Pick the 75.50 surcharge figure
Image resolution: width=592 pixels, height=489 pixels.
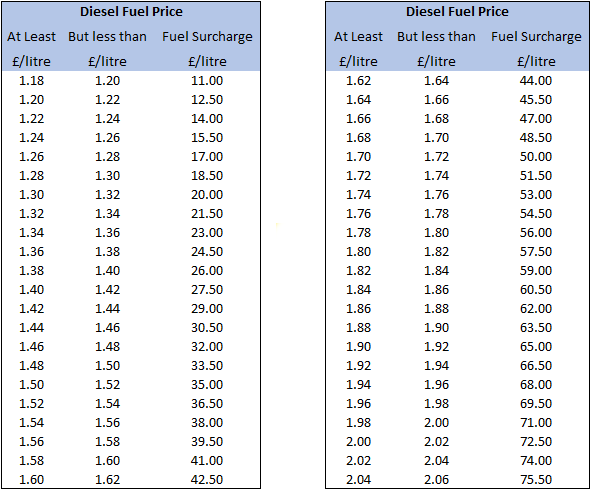pyautogui.click(x=536, y=480)
